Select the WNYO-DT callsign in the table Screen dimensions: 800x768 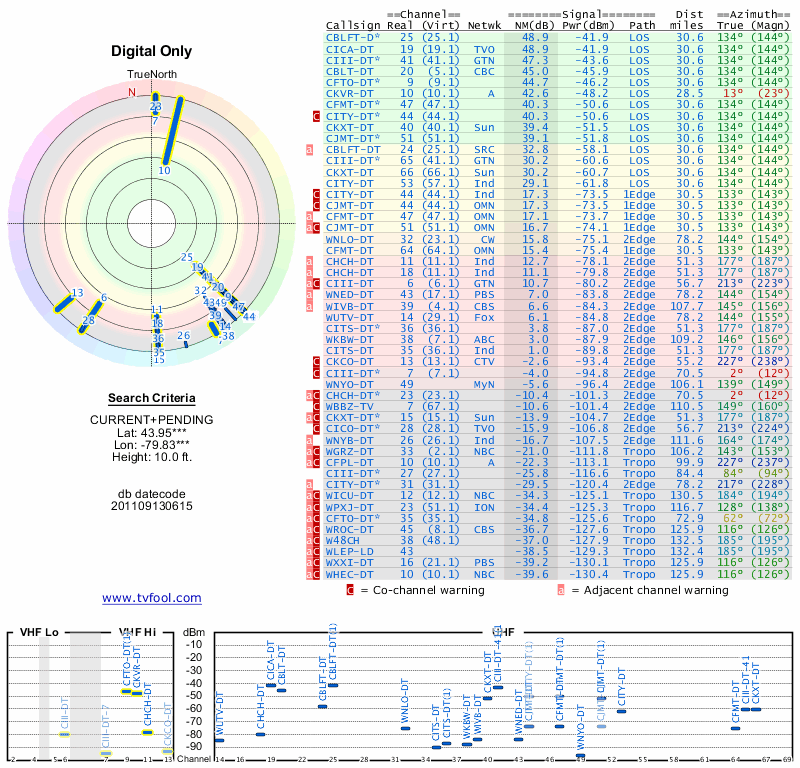coord(350,384)
